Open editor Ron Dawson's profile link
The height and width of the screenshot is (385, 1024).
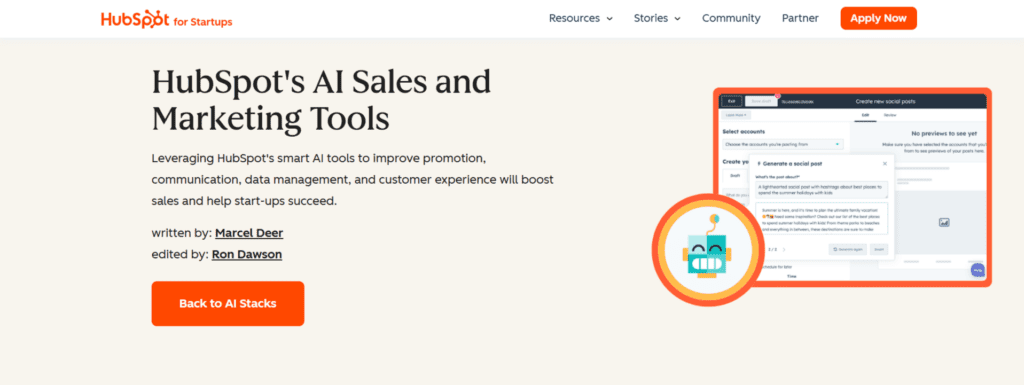point(247,254)
